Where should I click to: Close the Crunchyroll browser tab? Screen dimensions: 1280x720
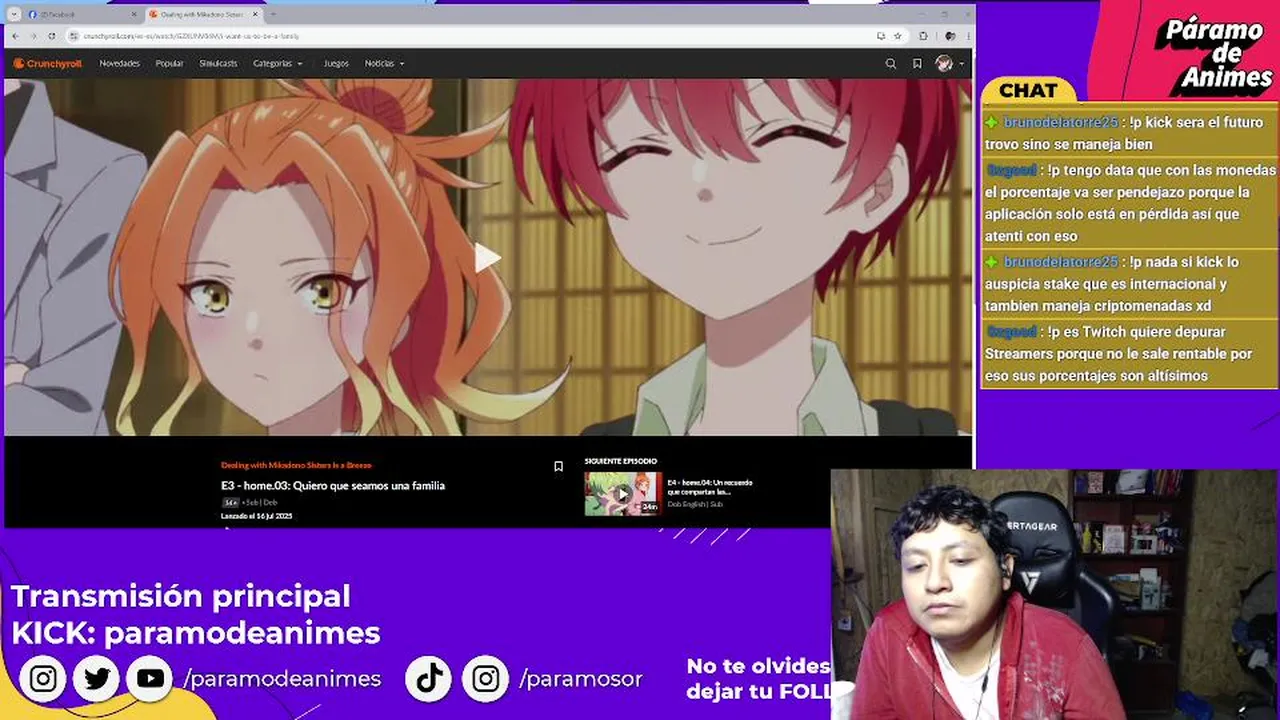click(x=254, y=14)
